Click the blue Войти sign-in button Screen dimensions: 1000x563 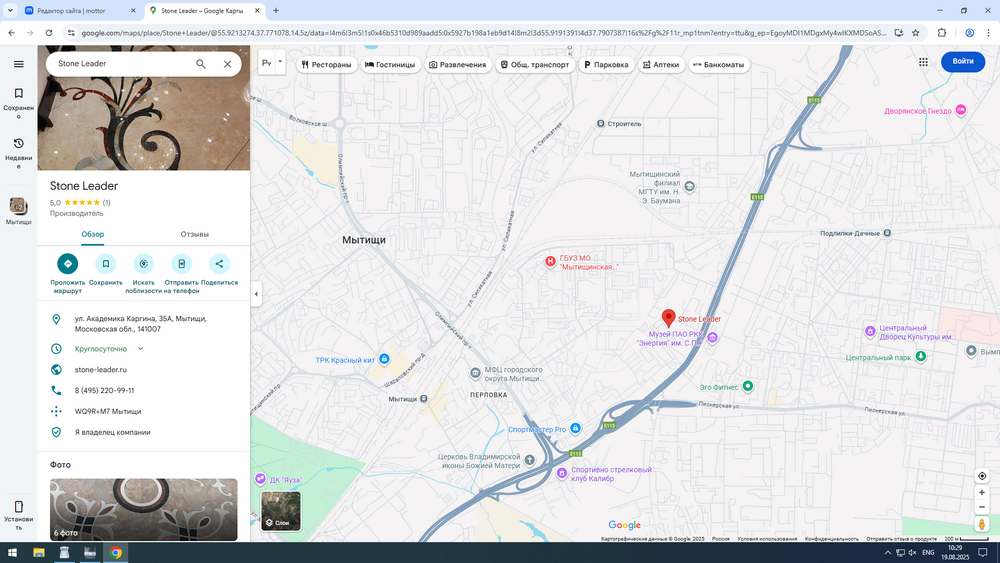click(x=962, y=62)
